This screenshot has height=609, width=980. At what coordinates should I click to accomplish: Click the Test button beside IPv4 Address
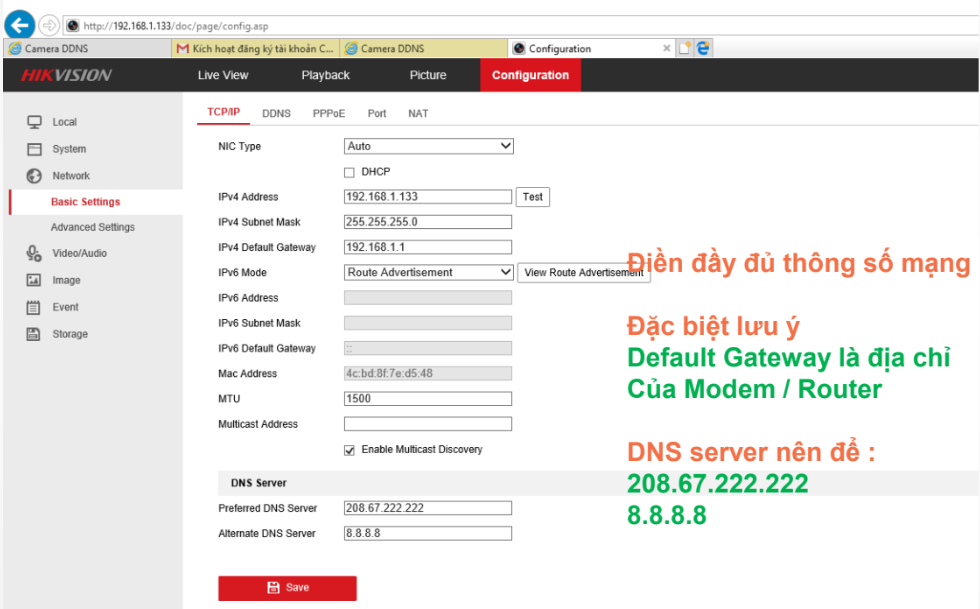pyautogui.click(x=533, y=197)
